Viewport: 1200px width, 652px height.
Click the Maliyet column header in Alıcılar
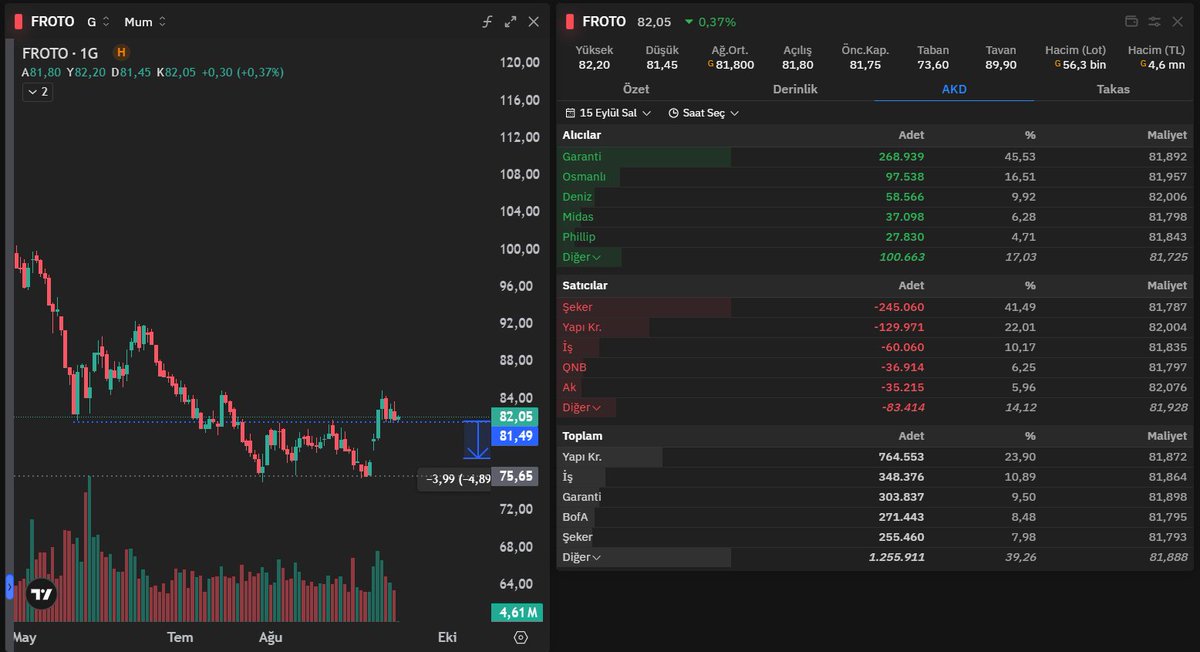pyautogui.click(x=1167, y=135)
